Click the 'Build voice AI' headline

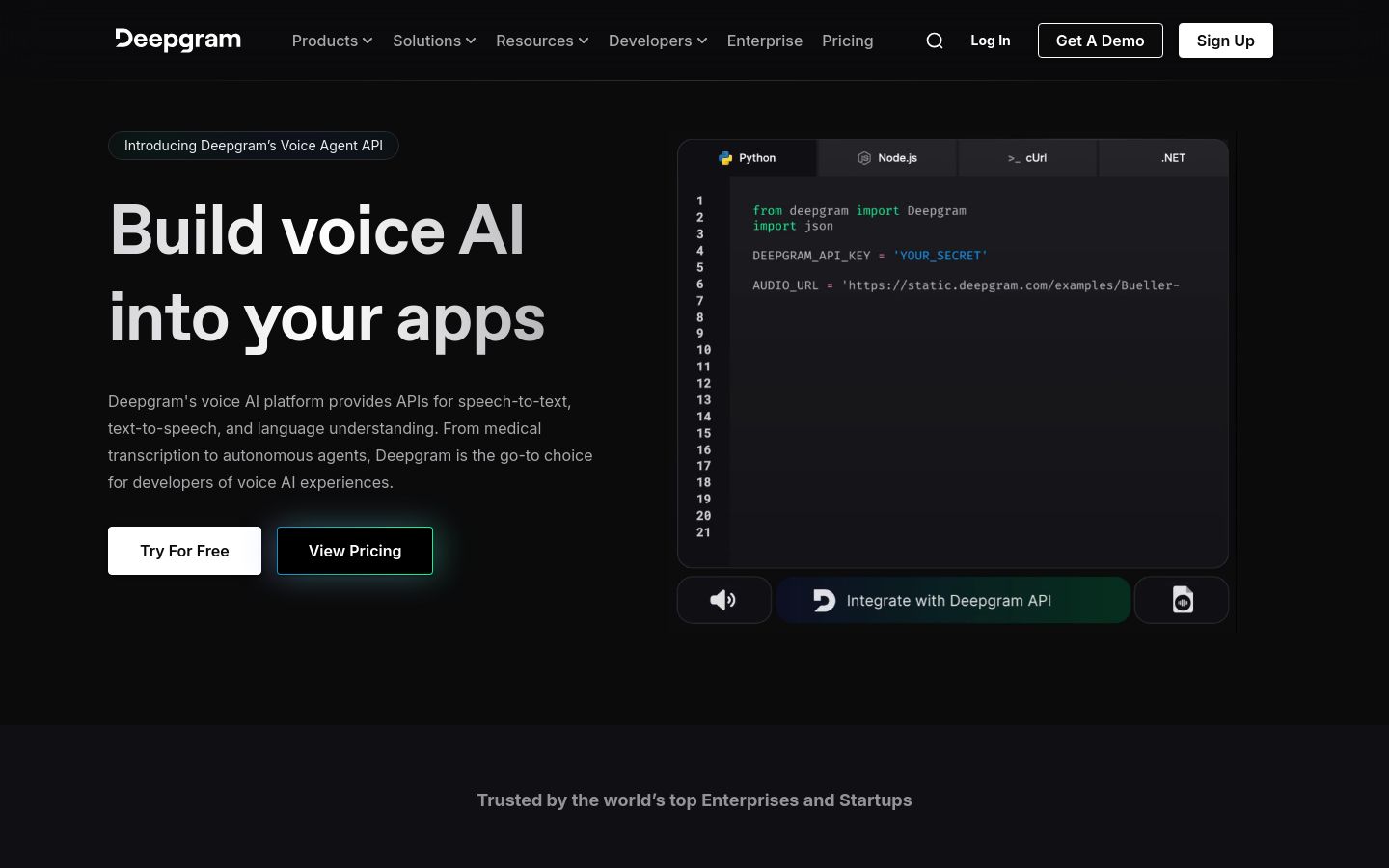(317, 231)
